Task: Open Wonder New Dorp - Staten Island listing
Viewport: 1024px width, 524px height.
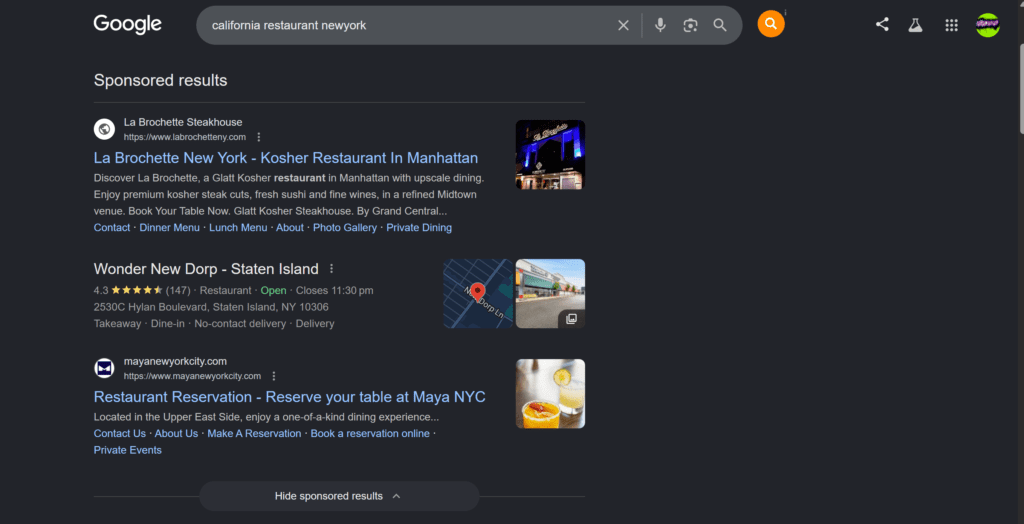Action: coord(206,269)
